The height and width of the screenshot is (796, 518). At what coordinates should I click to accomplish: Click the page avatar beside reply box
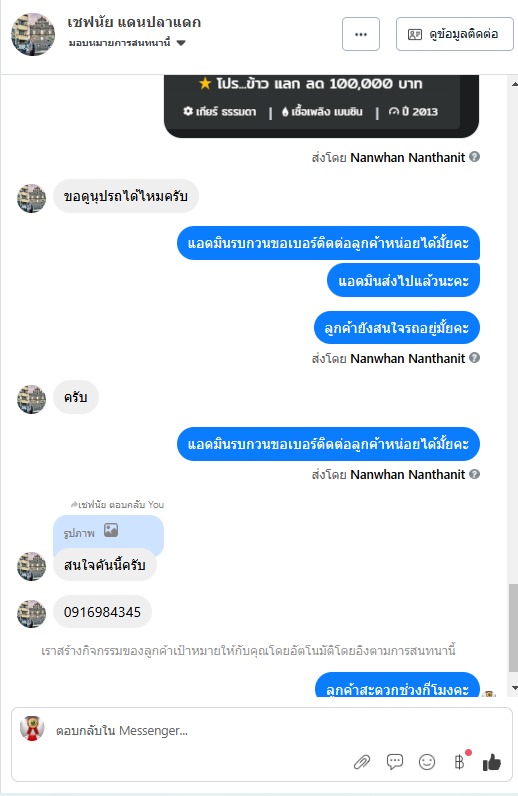pos(32,728)
